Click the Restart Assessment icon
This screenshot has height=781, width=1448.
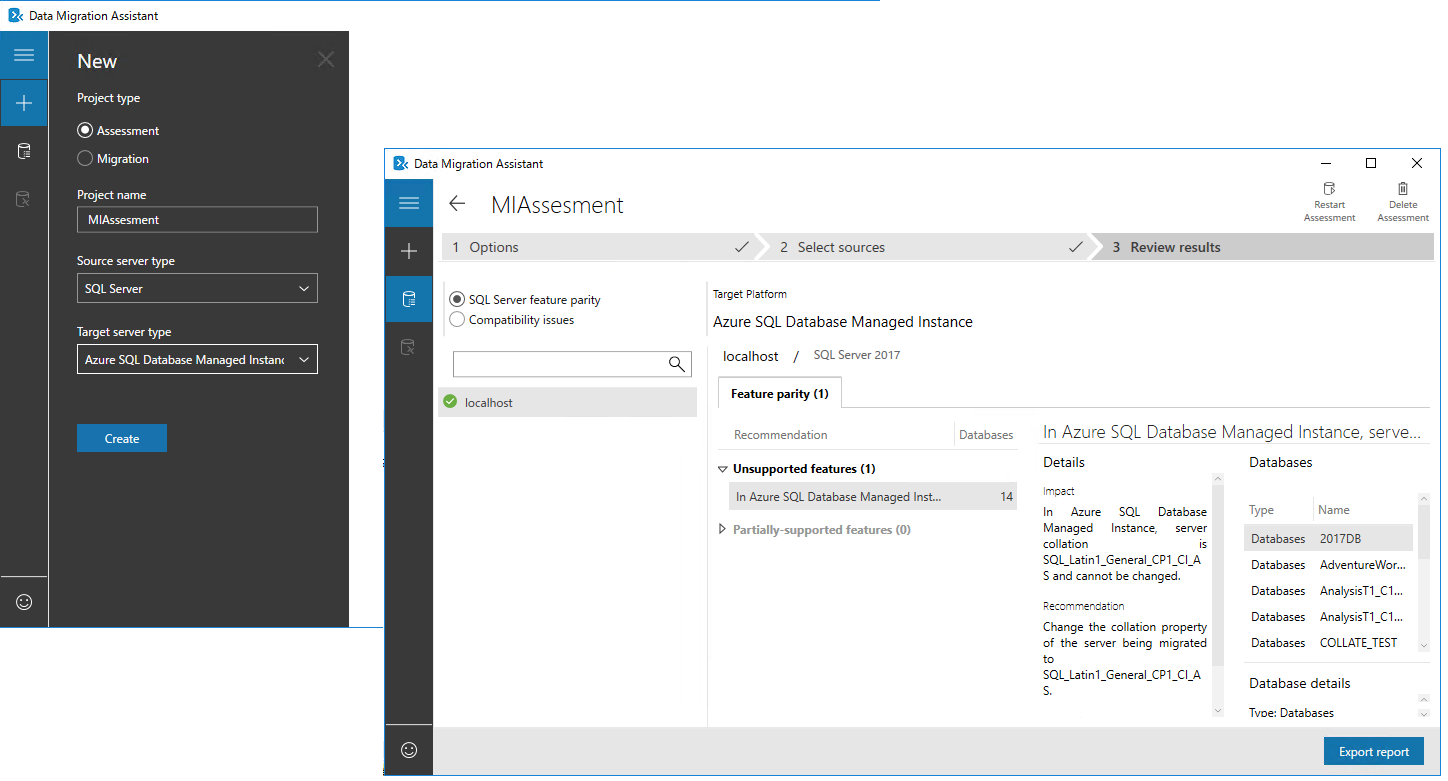click(x=1329, y=189)
